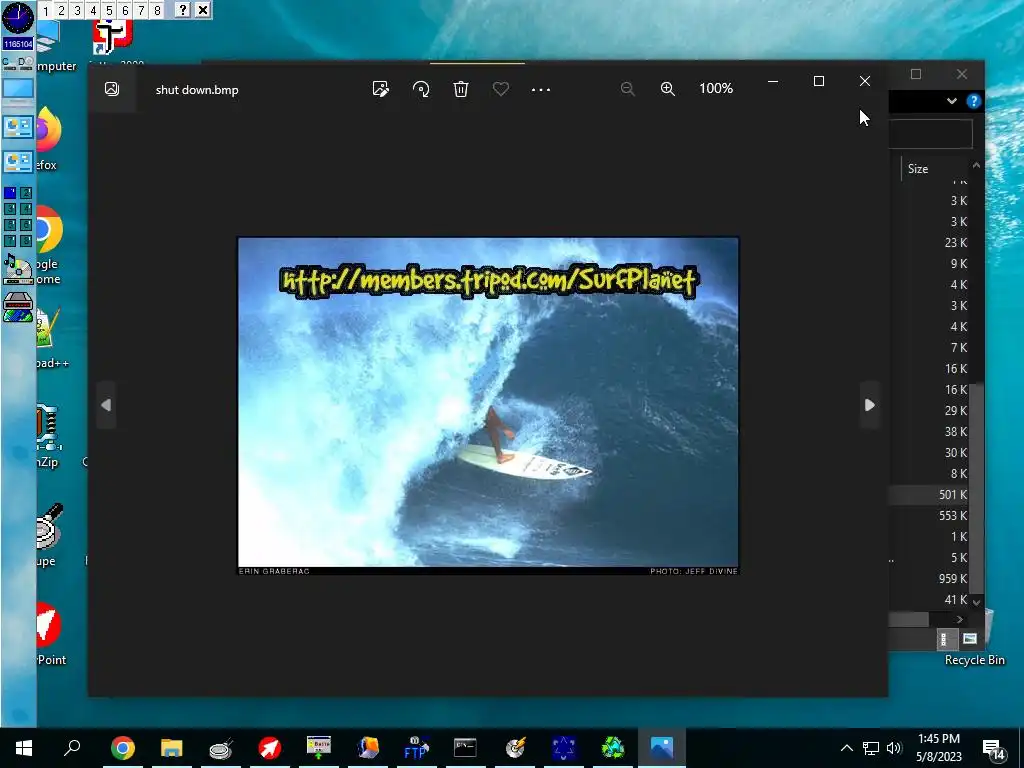
Task: Open Explorer help question mark icon
Action: click(974, 101)
